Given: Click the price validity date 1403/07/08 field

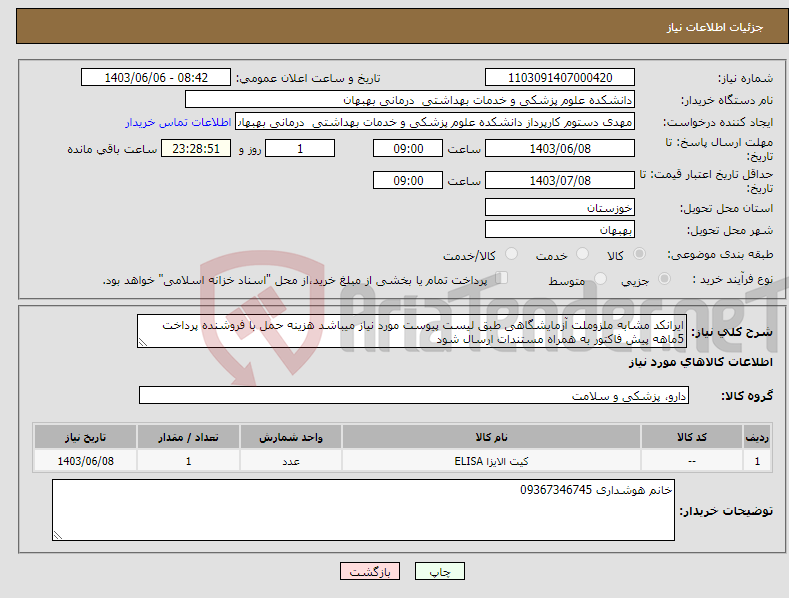Looking at the screenshot, I should tap(560, 180).
